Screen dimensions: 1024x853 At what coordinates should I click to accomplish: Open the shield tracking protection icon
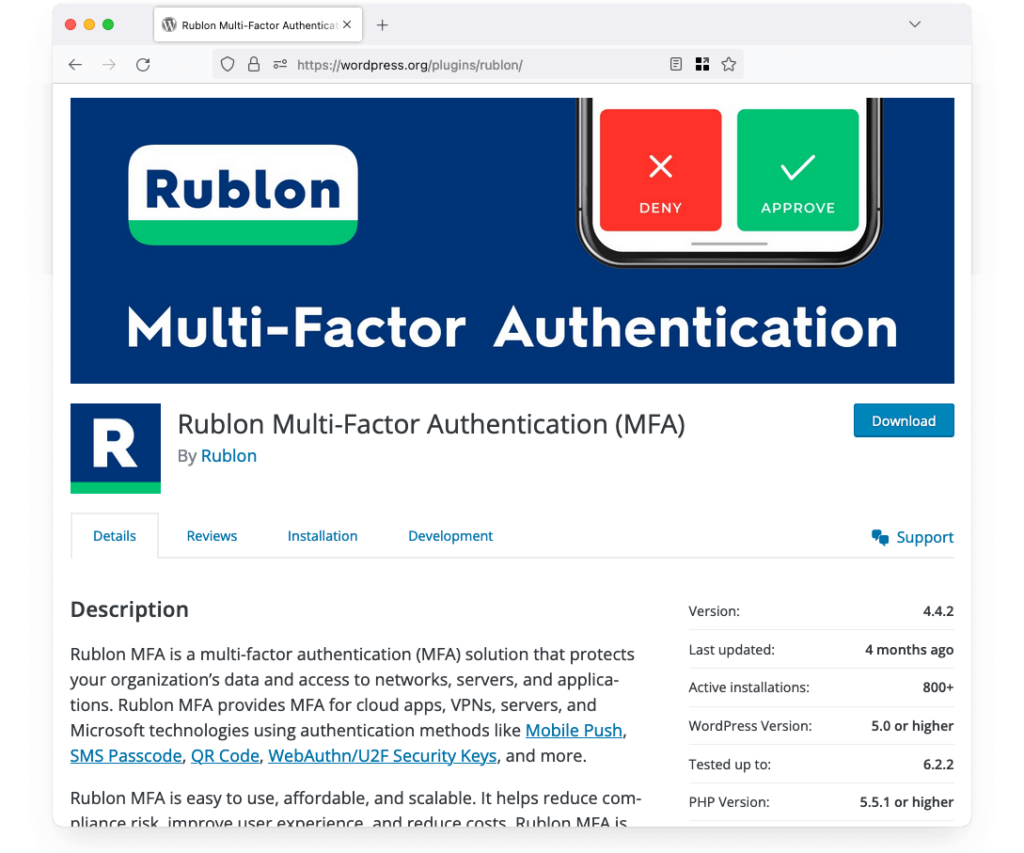(x=227, y=64)
